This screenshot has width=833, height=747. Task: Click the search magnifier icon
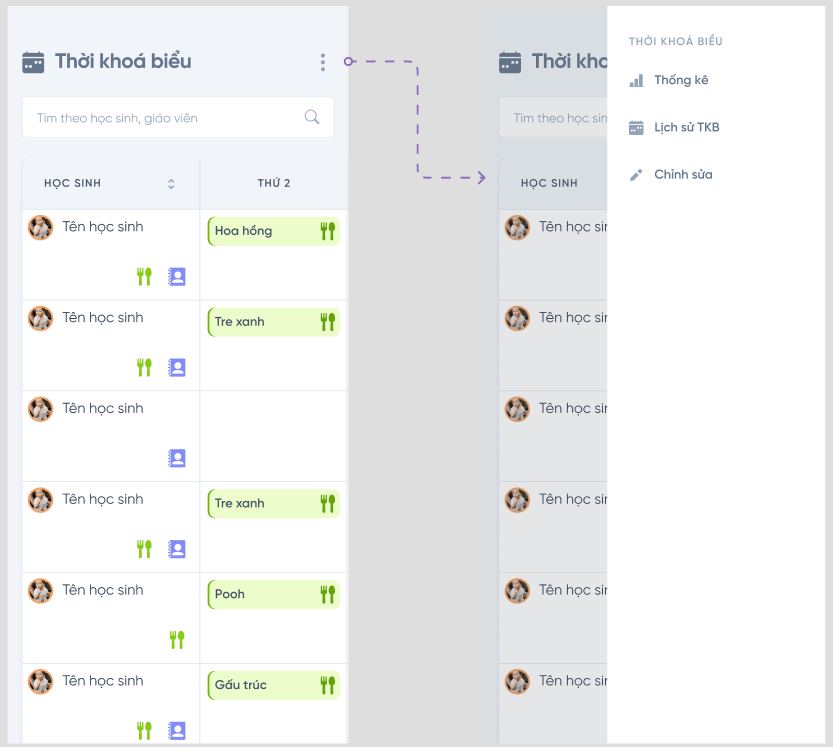click(312, 117)
